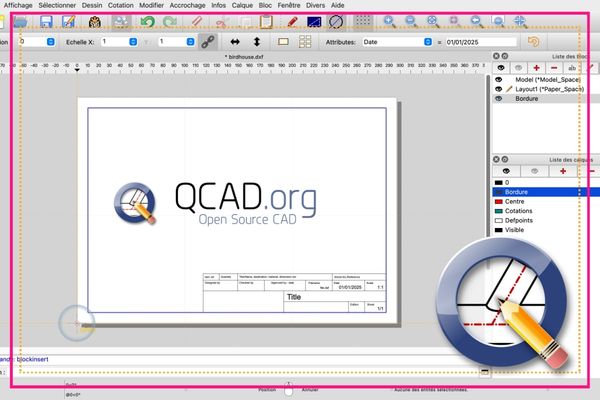Click the teal Cotations layer color swatch
This screenshot has width=600, height=400.
pyautogui.click(x=499, y=211)
